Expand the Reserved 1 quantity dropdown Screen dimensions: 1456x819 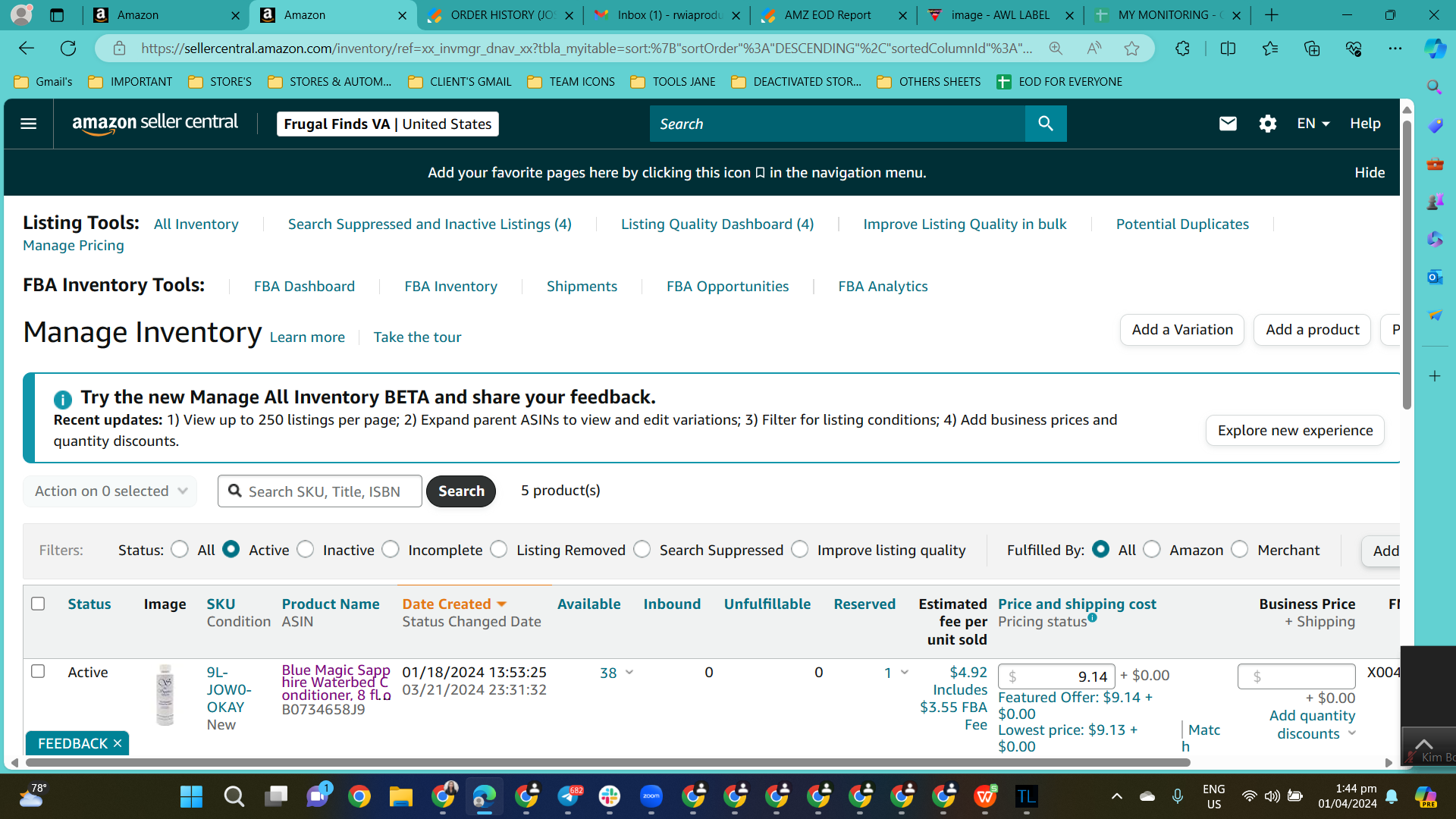click(905, 673)
